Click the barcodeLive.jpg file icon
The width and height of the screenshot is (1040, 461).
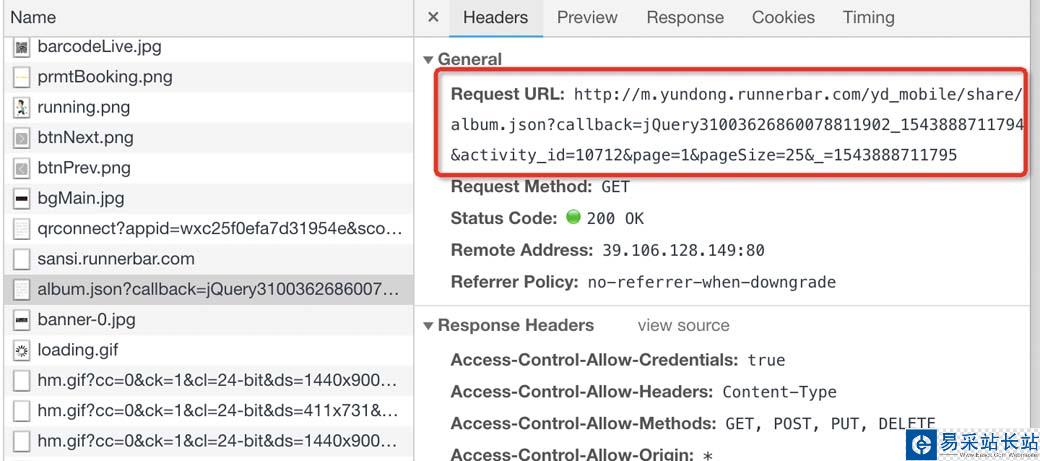tap(22, 46)
